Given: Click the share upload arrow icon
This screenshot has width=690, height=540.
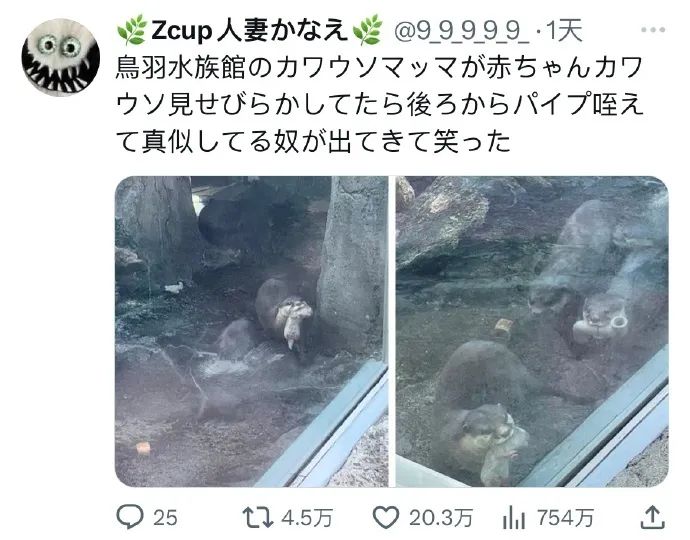Looking at the screenshot, I should [x=652, y=517].
